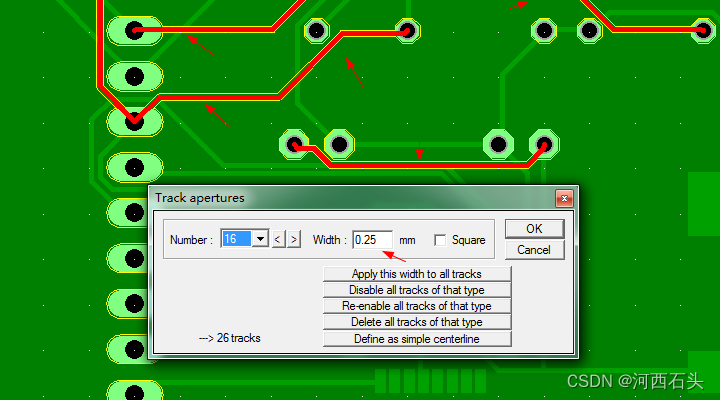The image size is (720, 400).
Task: Open the Number dropdown list
Action: 261,239
